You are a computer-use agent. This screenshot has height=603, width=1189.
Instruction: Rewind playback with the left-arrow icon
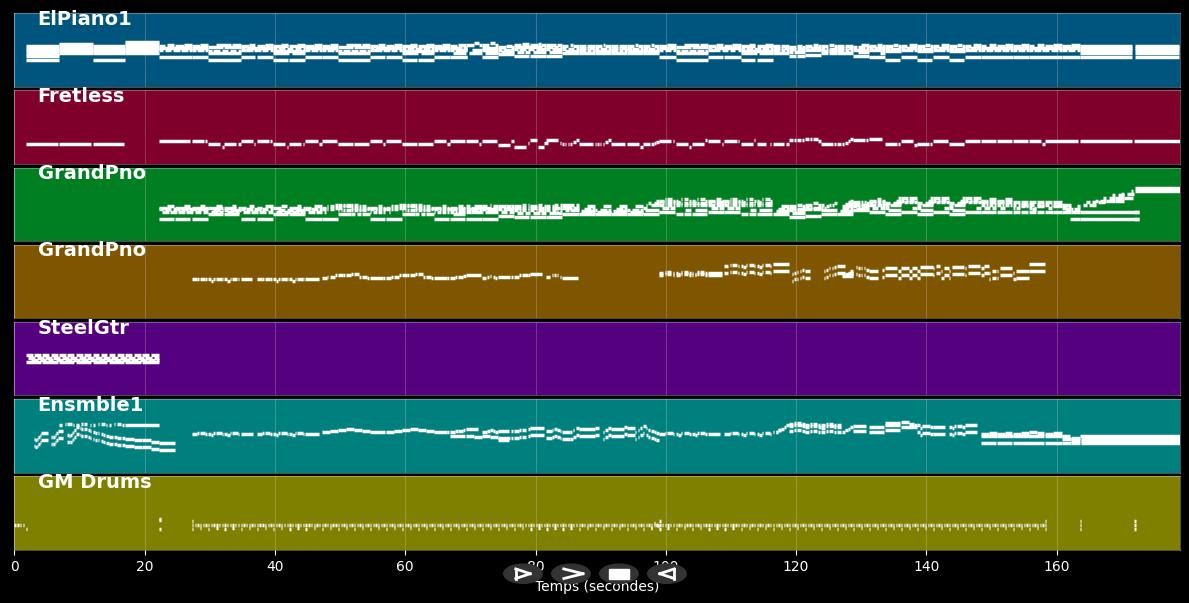coord(666,573)
